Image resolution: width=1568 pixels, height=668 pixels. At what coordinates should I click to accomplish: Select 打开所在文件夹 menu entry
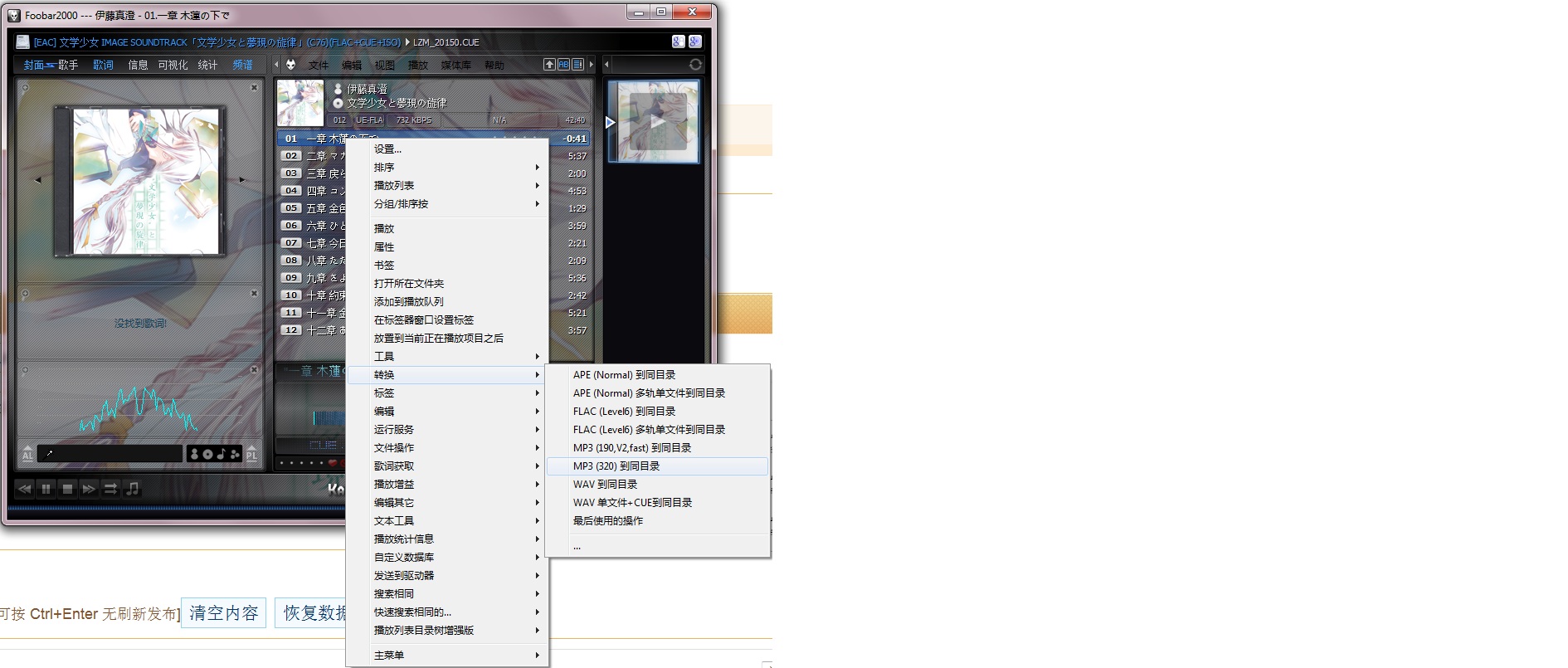[x=448, y=284]
